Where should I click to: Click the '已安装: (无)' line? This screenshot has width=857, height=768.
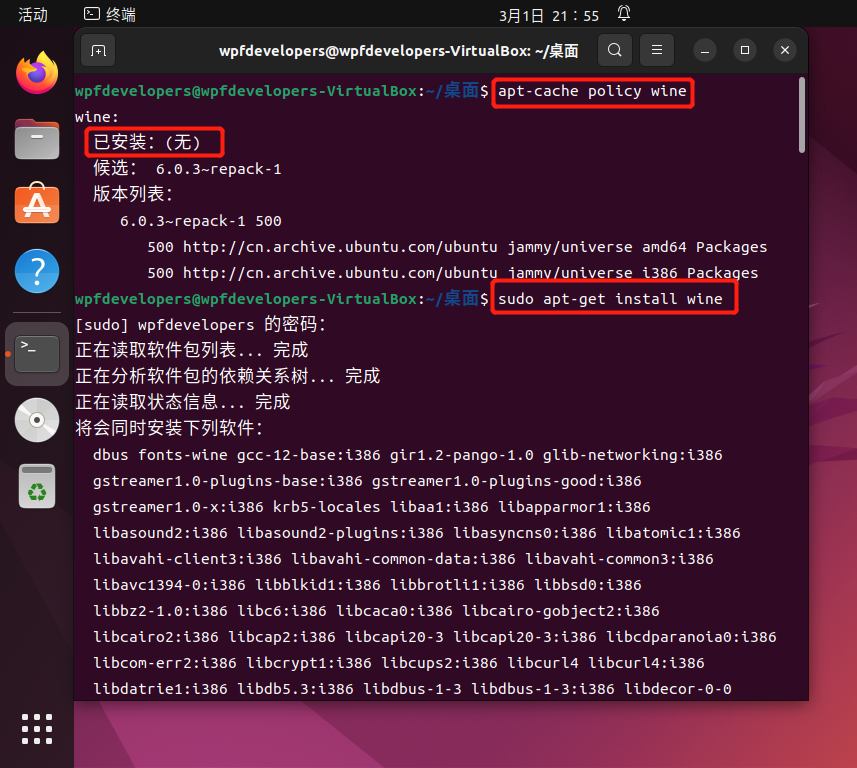tap(148, 142)
